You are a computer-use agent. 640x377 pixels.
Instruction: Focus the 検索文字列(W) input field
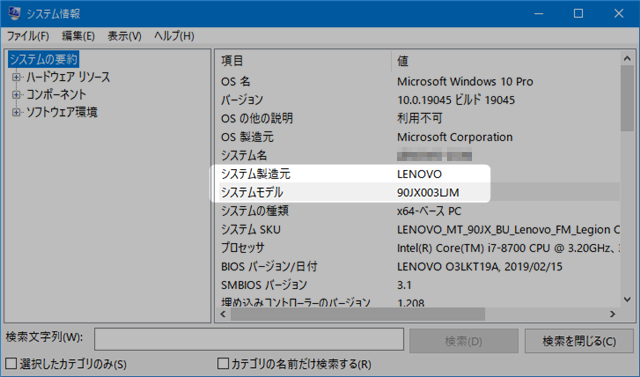(x=249, y=339)
